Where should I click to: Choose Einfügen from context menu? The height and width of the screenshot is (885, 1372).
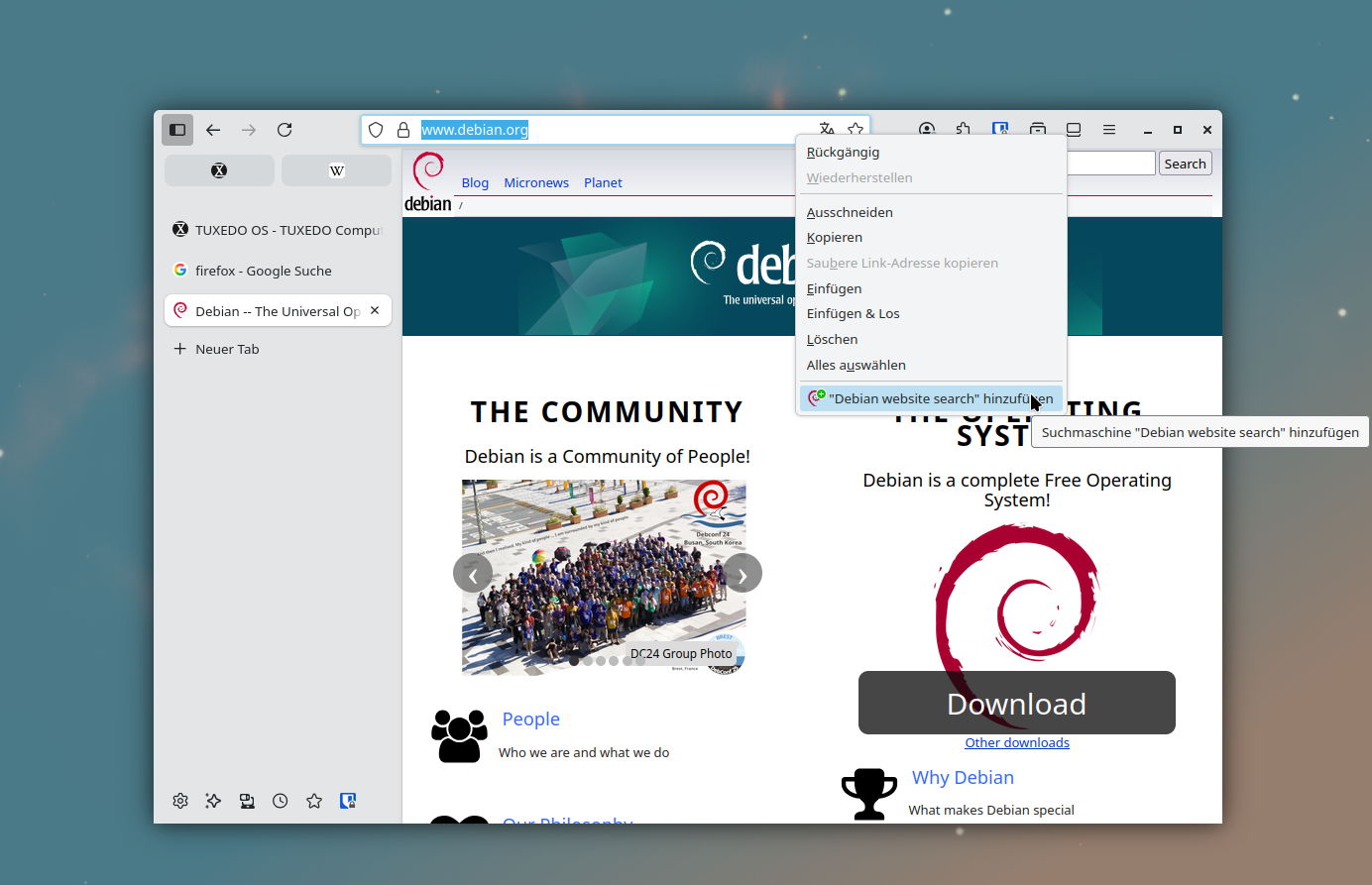(x=931, y=288)
